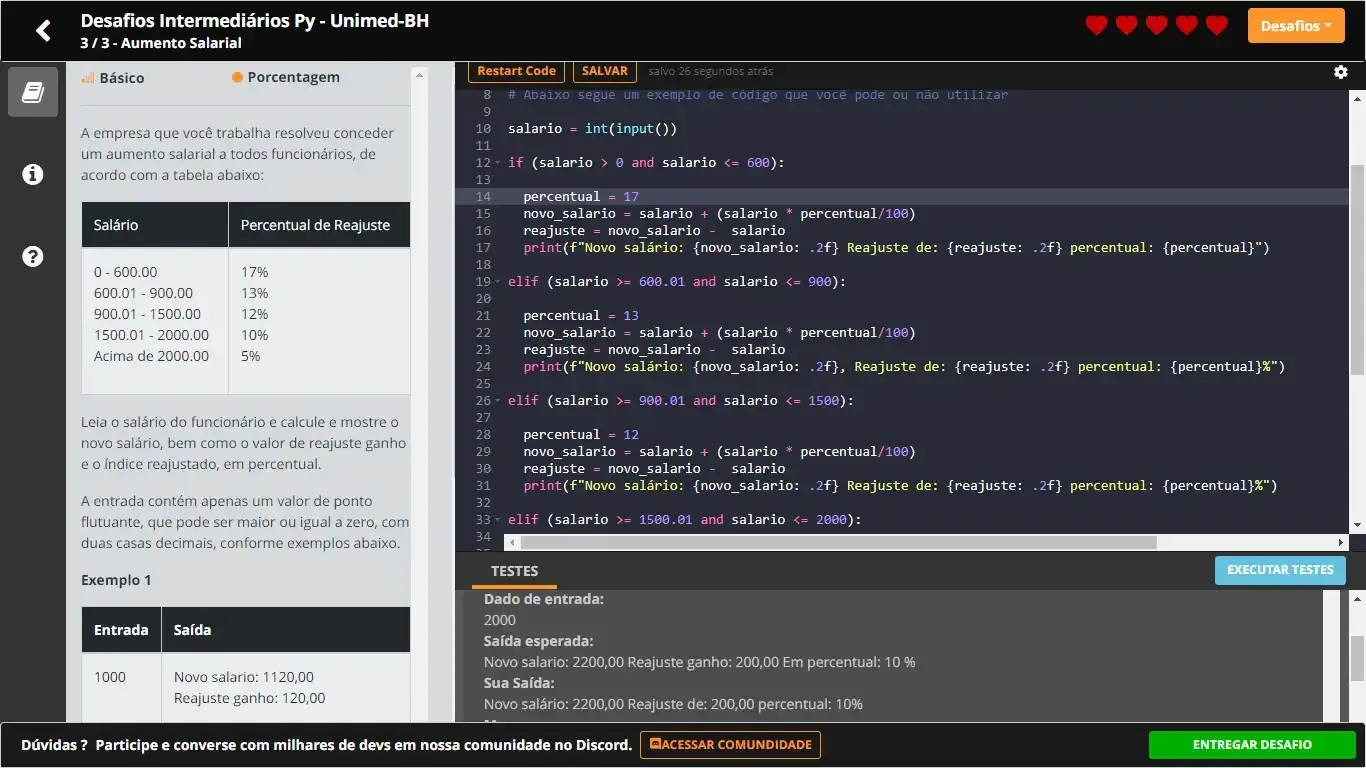Open the help question mark icon
1366x768 pixels.
click(33, 257)
